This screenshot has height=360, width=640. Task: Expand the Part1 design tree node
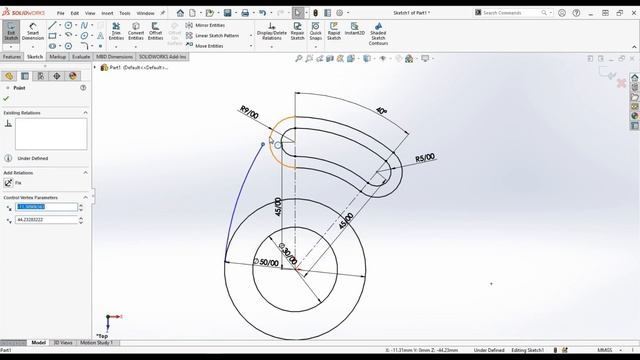click(95, 67)
